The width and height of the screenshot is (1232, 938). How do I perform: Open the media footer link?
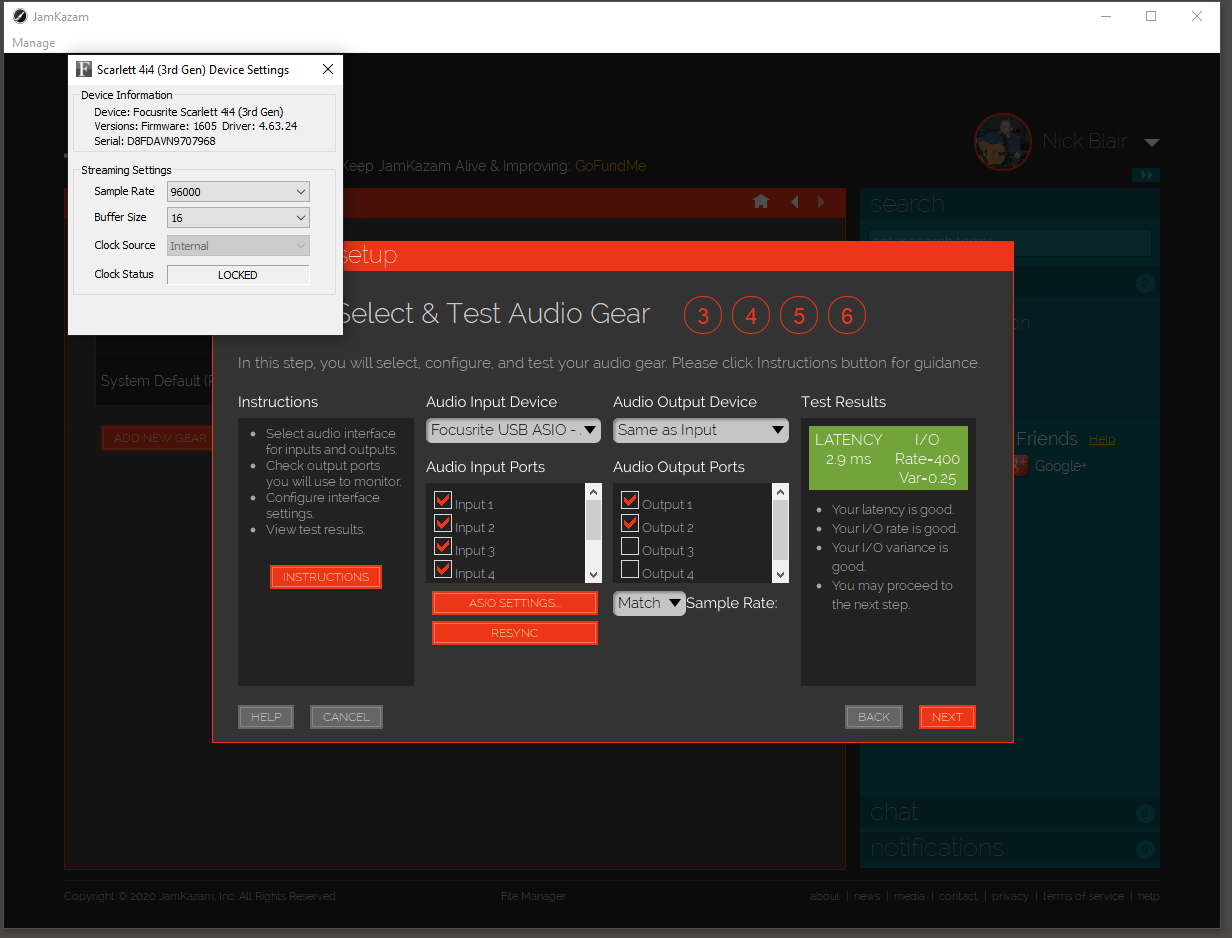(909, 896)
